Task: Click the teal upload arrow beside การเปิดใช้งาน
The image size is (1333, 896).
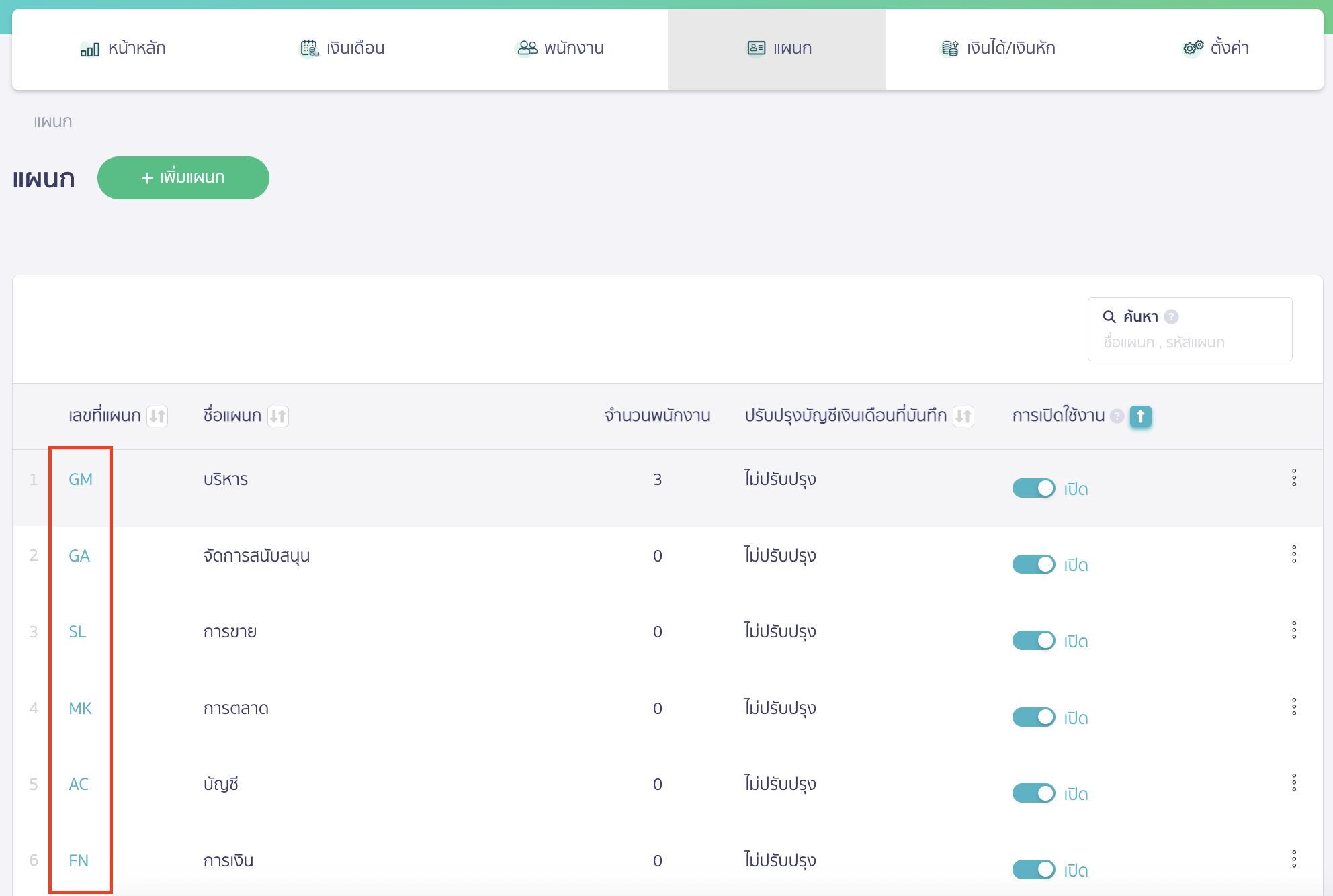Action: [x=1140, y=416]
